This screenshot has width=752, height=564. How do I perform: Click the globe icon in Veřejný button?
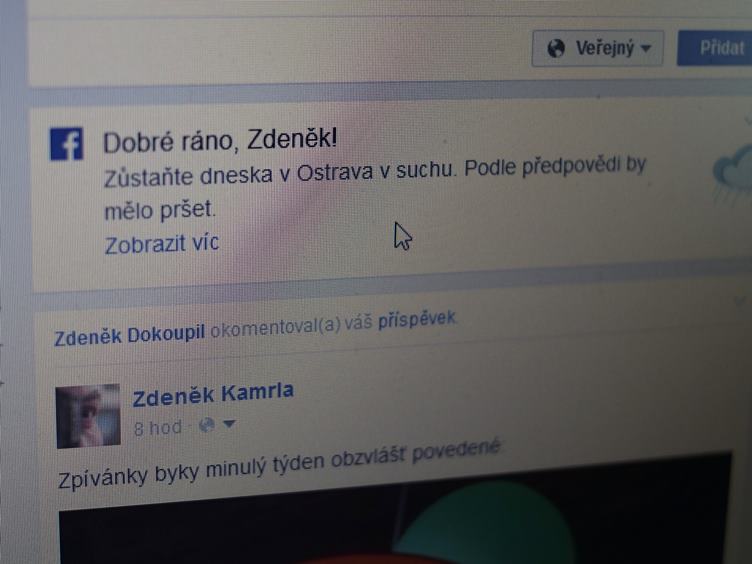556,48
